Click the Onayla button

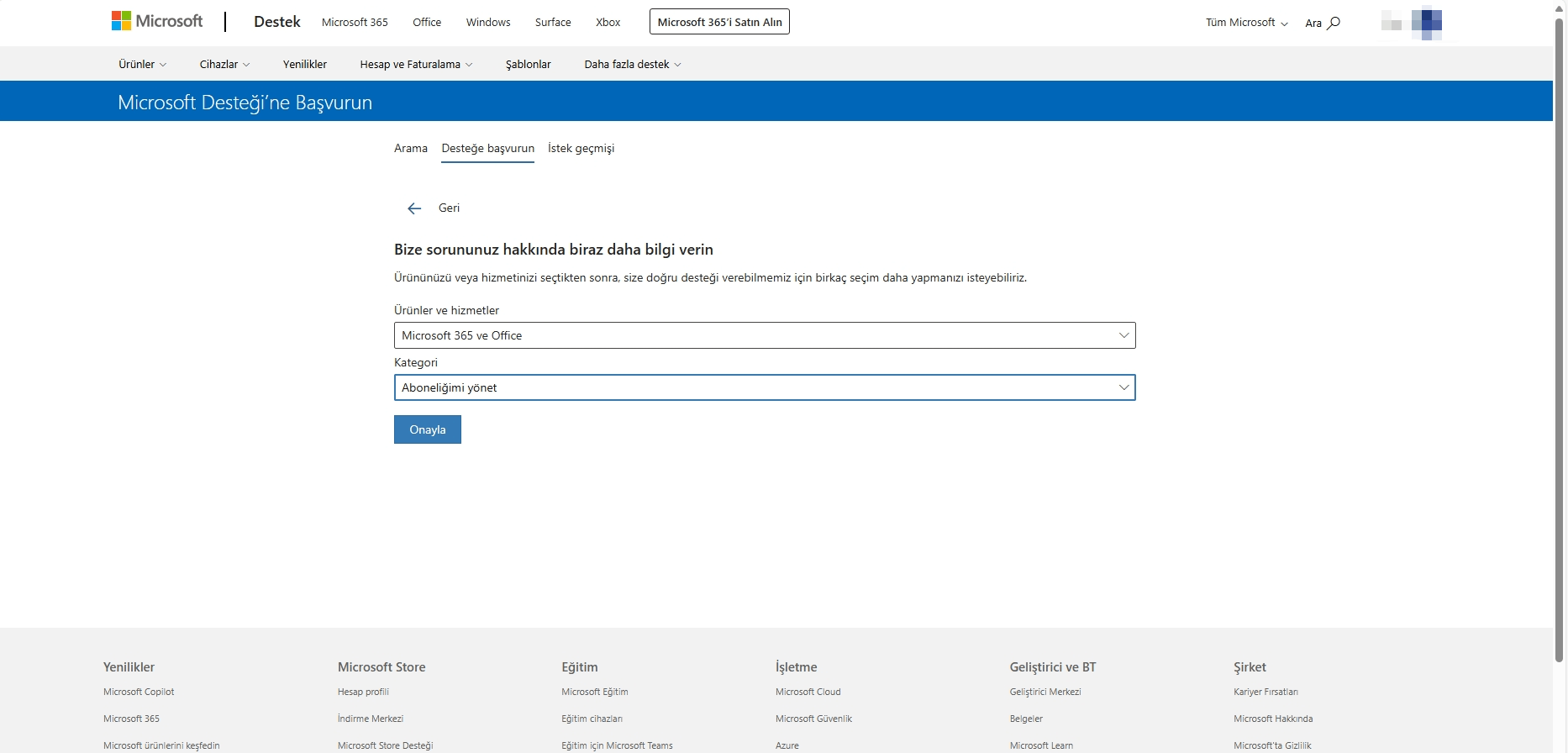[x=428, y=429]
